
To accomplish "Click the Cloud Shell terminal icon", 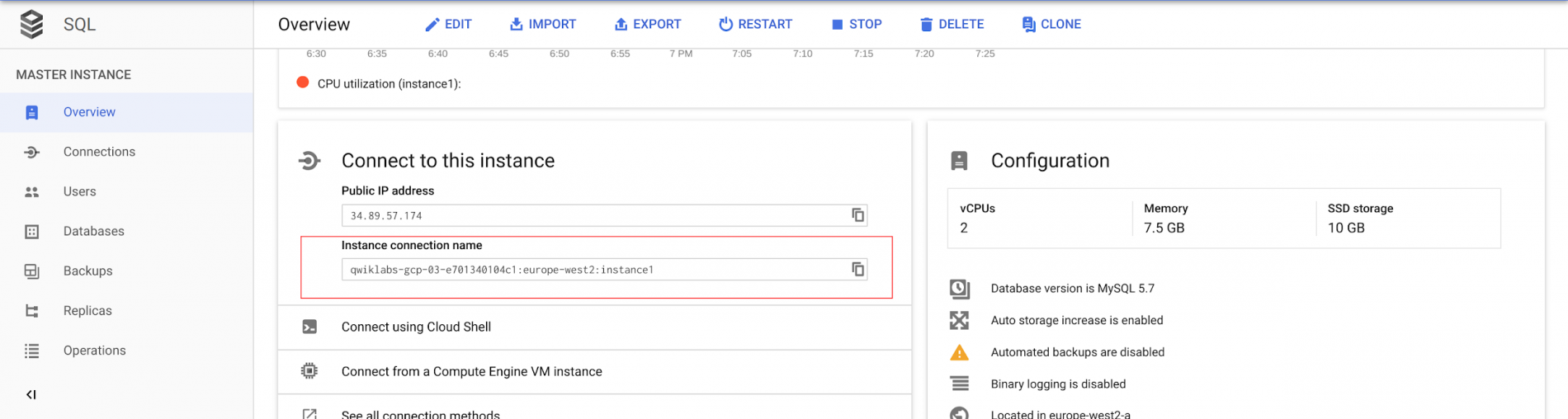I will [309, 327].
